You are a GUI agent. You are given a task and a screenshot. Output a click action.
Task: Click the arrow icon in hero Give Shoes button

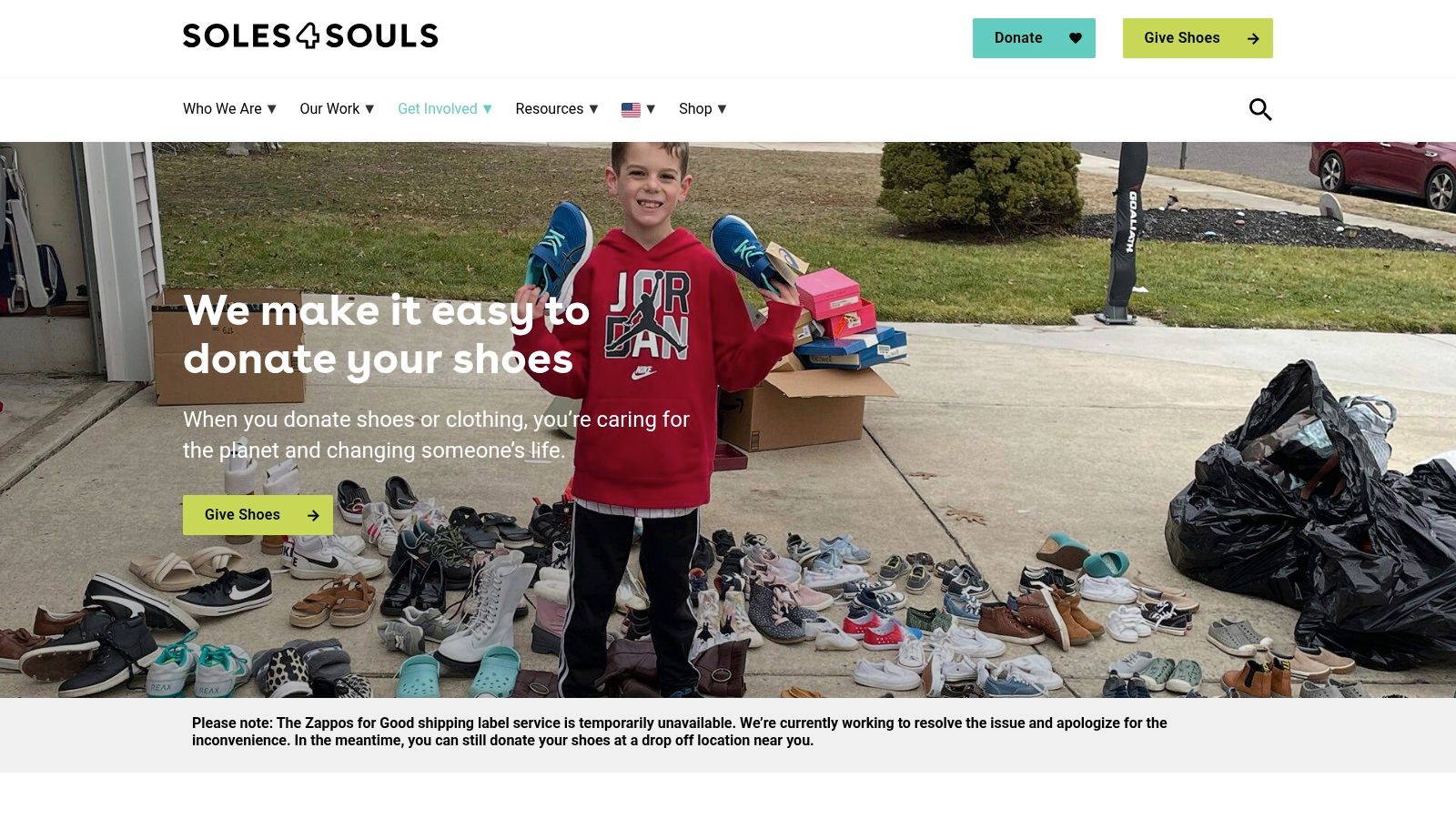click(313, 515)
